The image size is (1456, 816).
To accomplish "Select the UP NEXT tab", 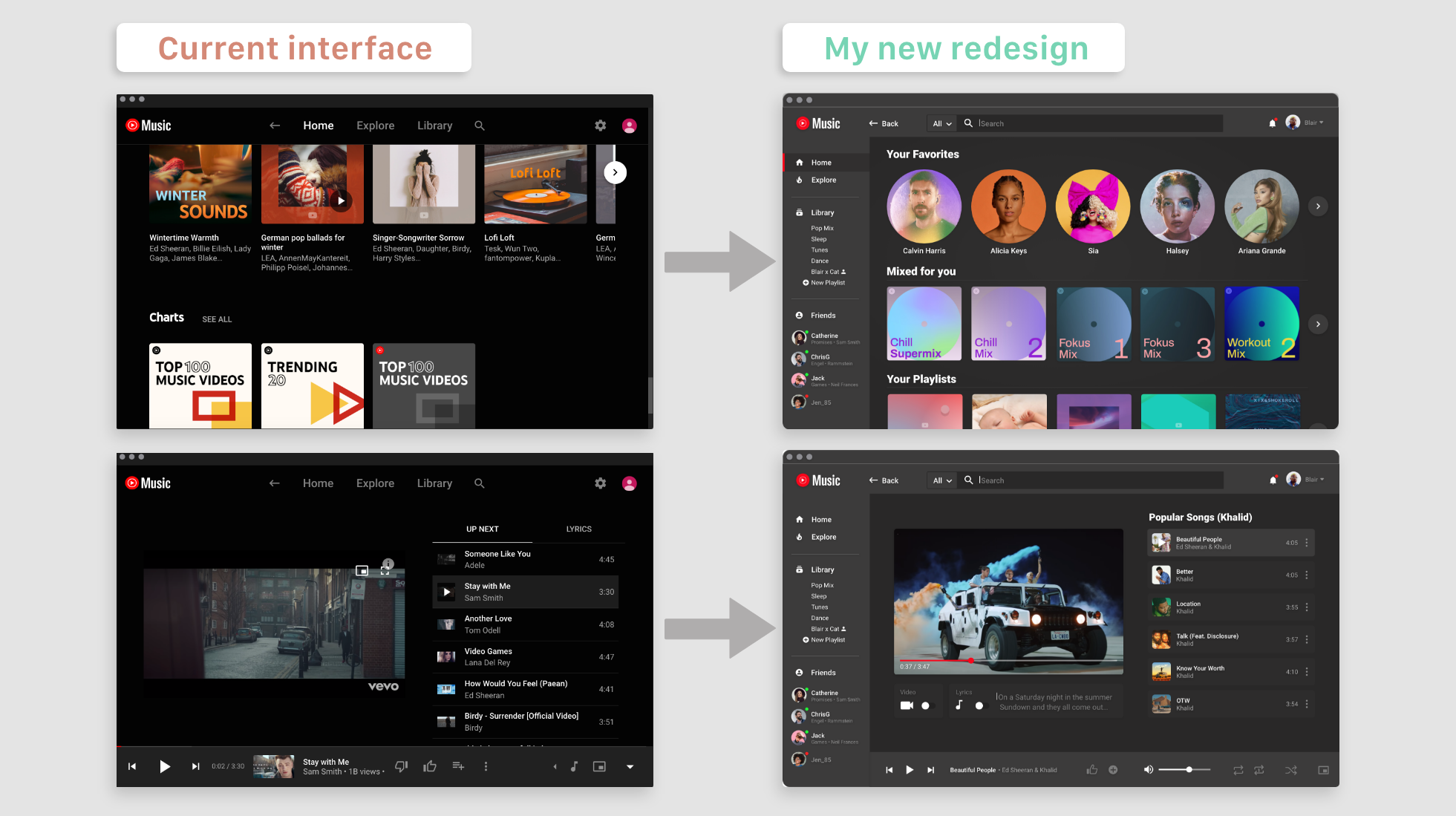I will pos(482,529).
